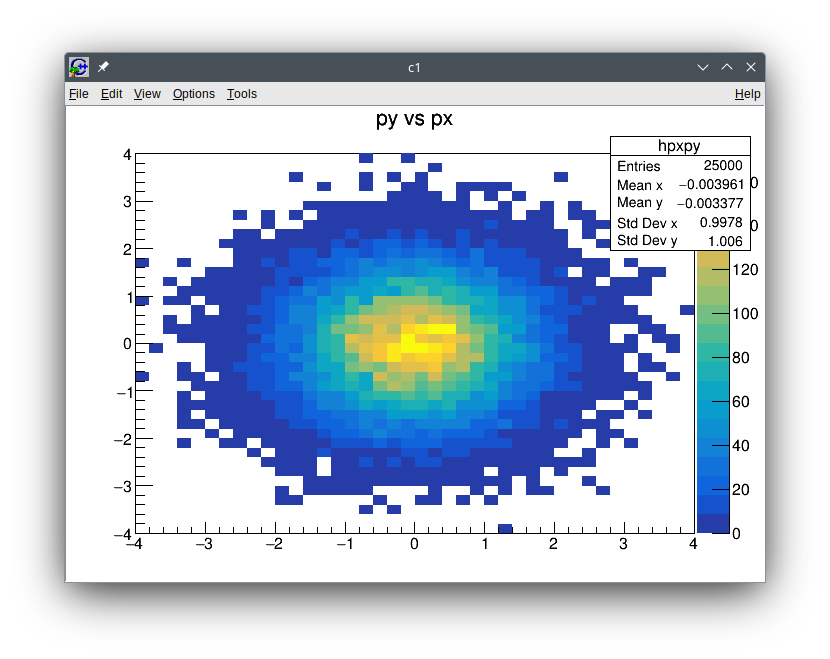Image resolution: width=830 pixels, height=659 pixels.
Task: Click the color palette near level 100
Action: pyautogui.click(x=713, y=314)
